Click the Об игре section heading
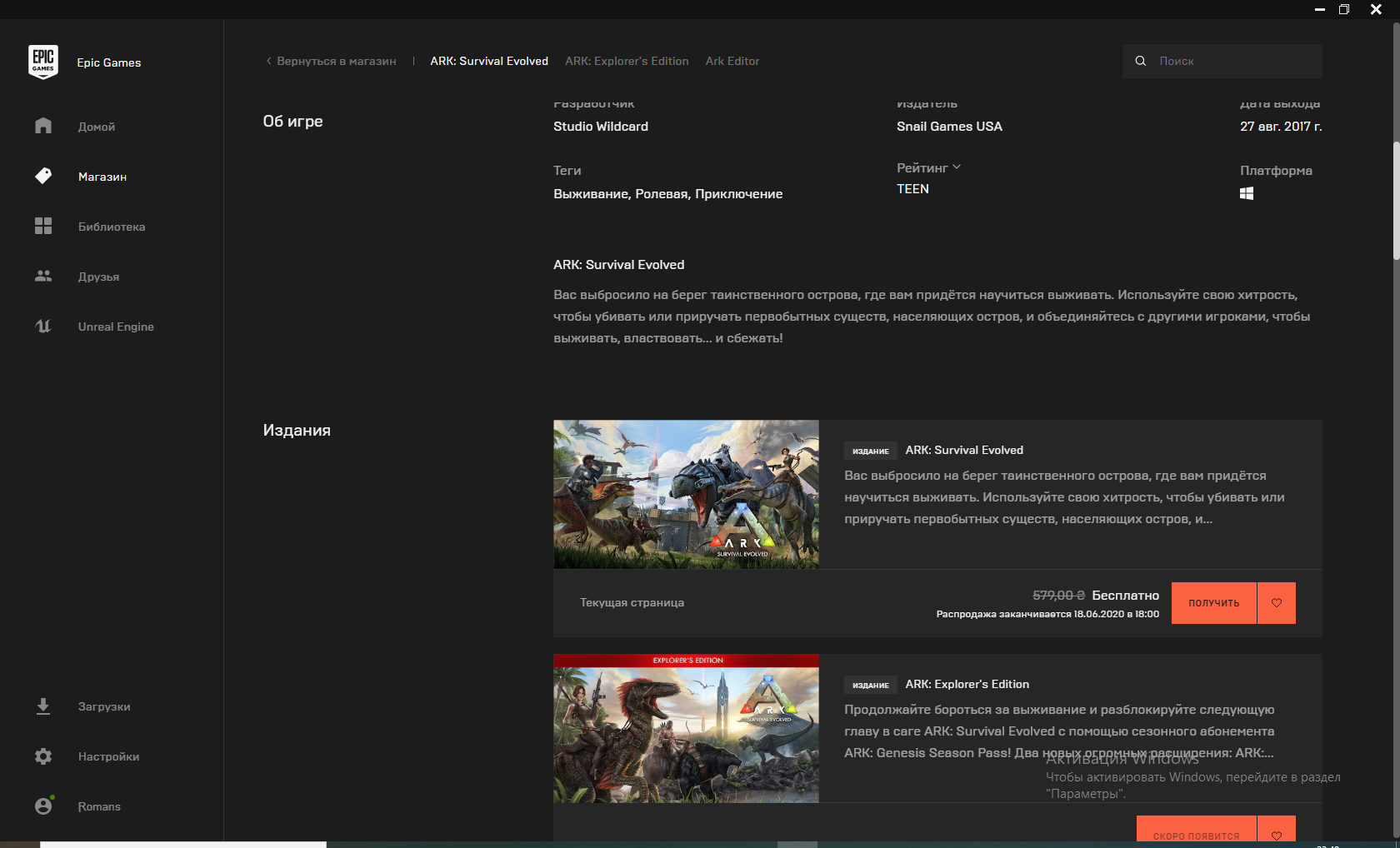This screenshot has width=1400, height=848. tap(293, 122)
